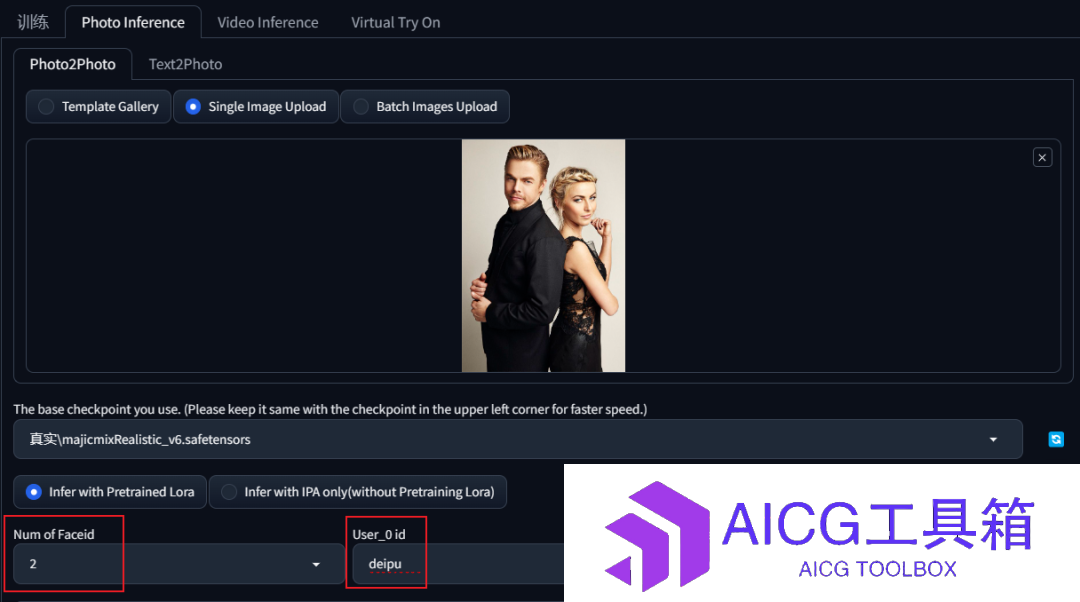Open the Virtual Try On tab
The height and width of the screenshot is (602, 1080).
tap(395, 22)
